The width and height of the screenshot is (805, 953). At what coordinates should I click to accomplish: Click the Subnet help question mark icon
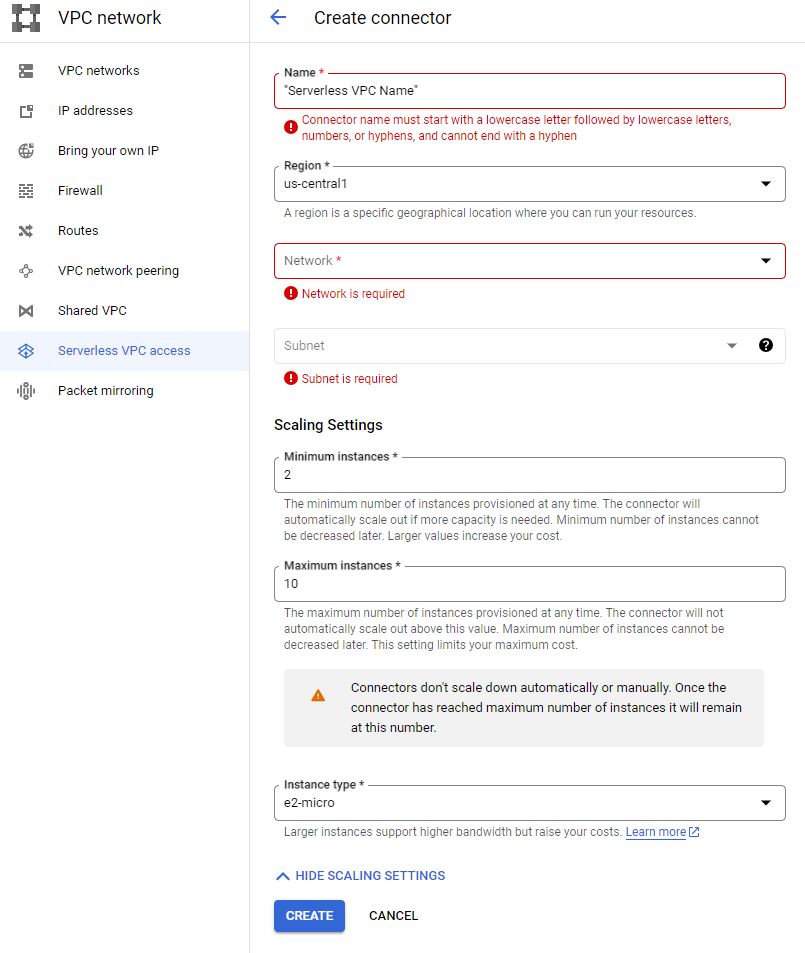(766, 345)
